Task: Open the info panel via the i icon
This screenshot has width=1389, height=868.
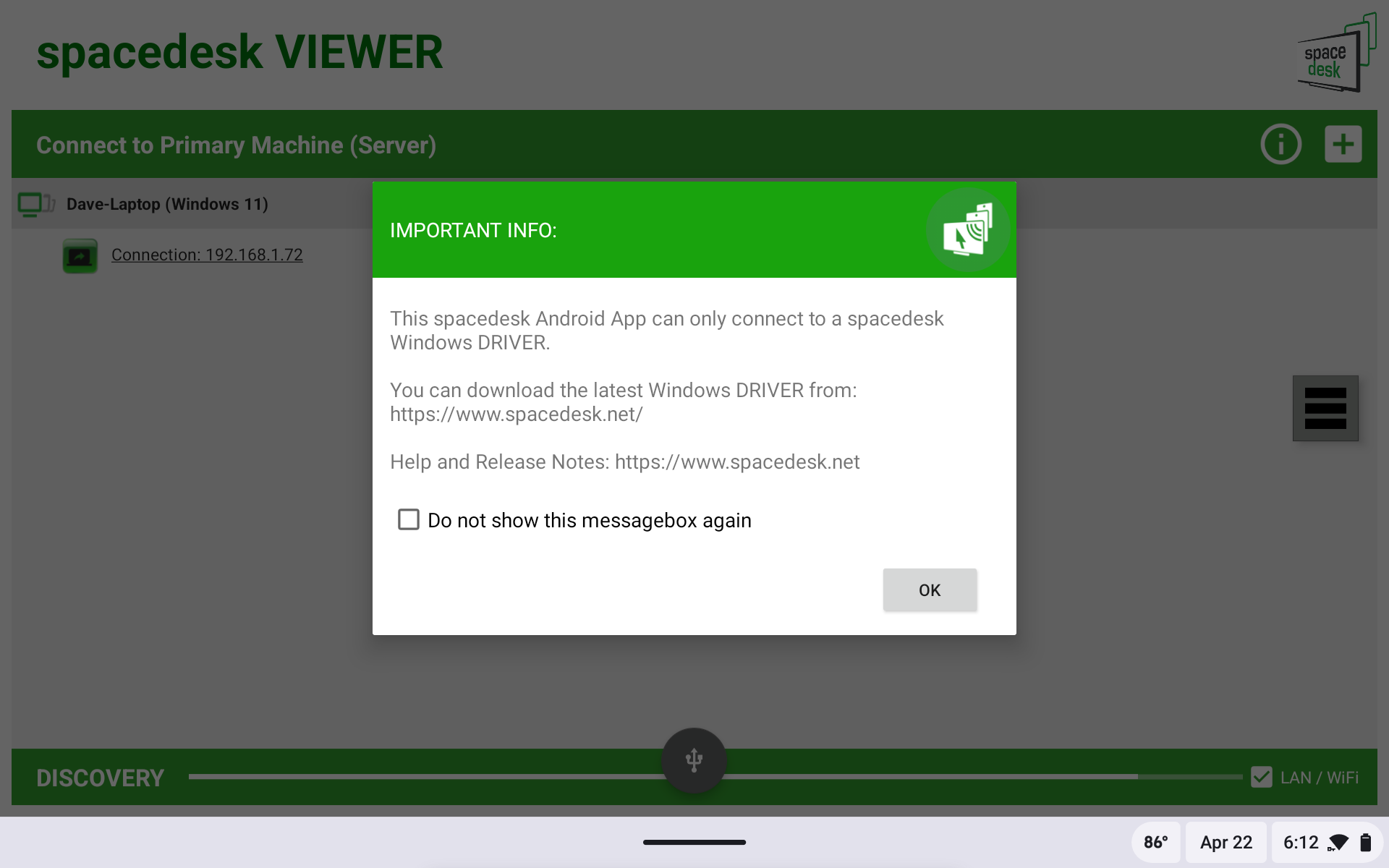Action: tap(1280, 144)
